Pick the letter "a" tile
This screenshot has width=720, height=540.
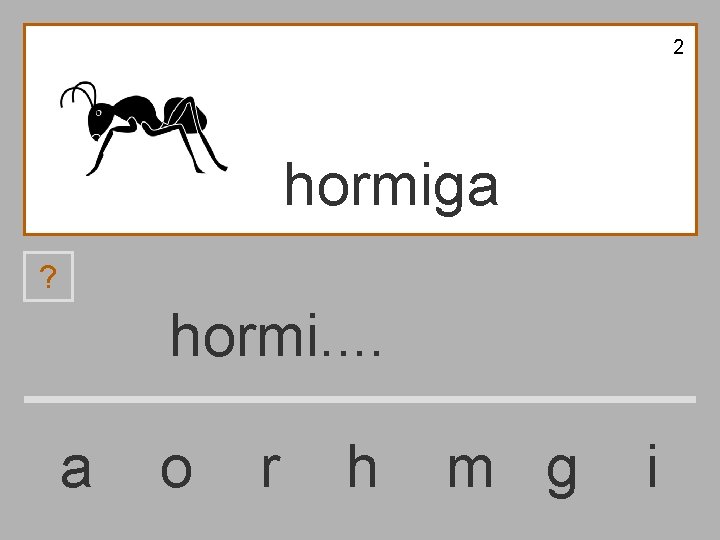[x=76, y=469]
